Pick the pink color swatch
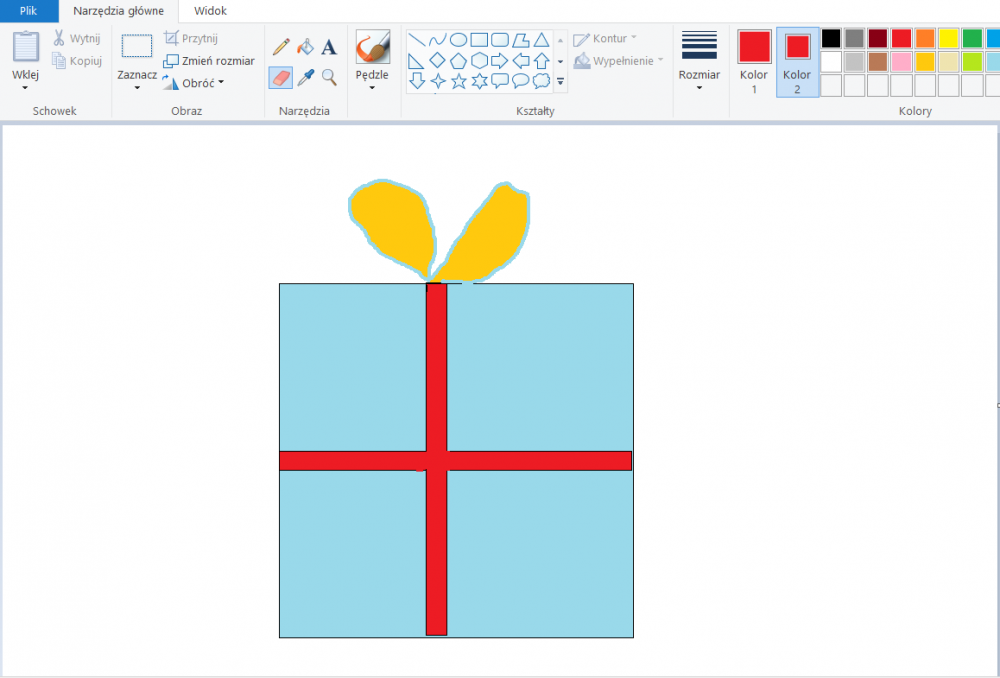1000x678 pixels. click(x=902, y=62)
